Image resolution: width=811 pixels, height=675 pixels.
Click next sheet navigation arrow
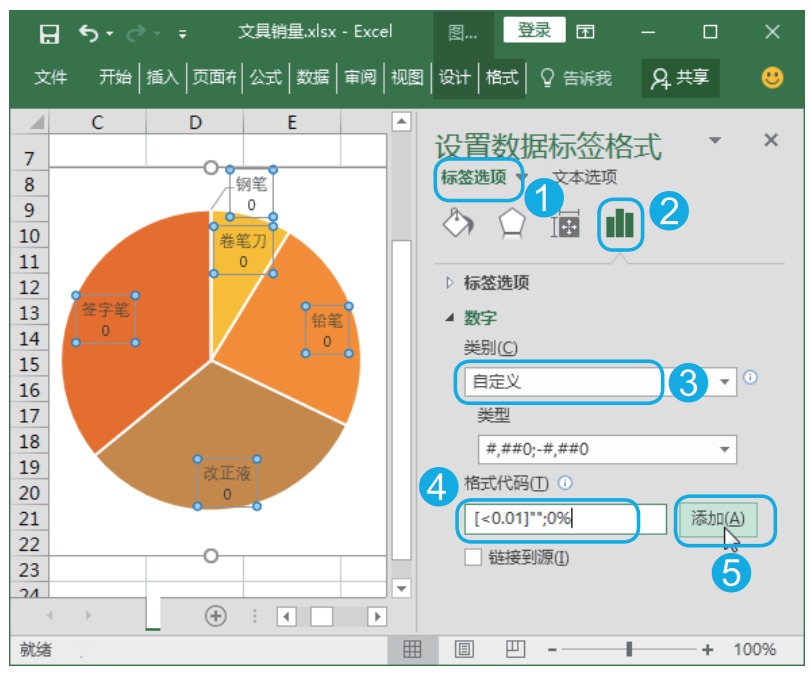pyautogui.click(x=88, y=616)
